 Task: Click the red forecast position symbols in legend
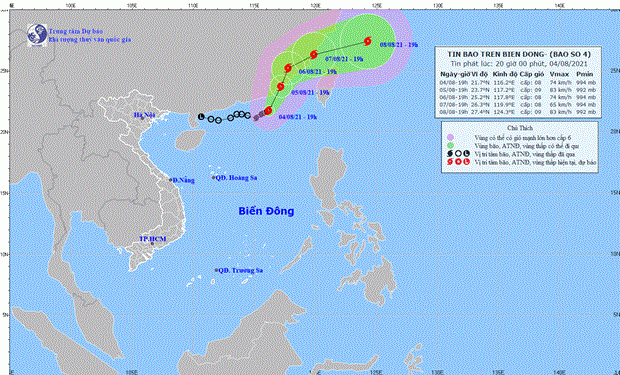point(458,162)
